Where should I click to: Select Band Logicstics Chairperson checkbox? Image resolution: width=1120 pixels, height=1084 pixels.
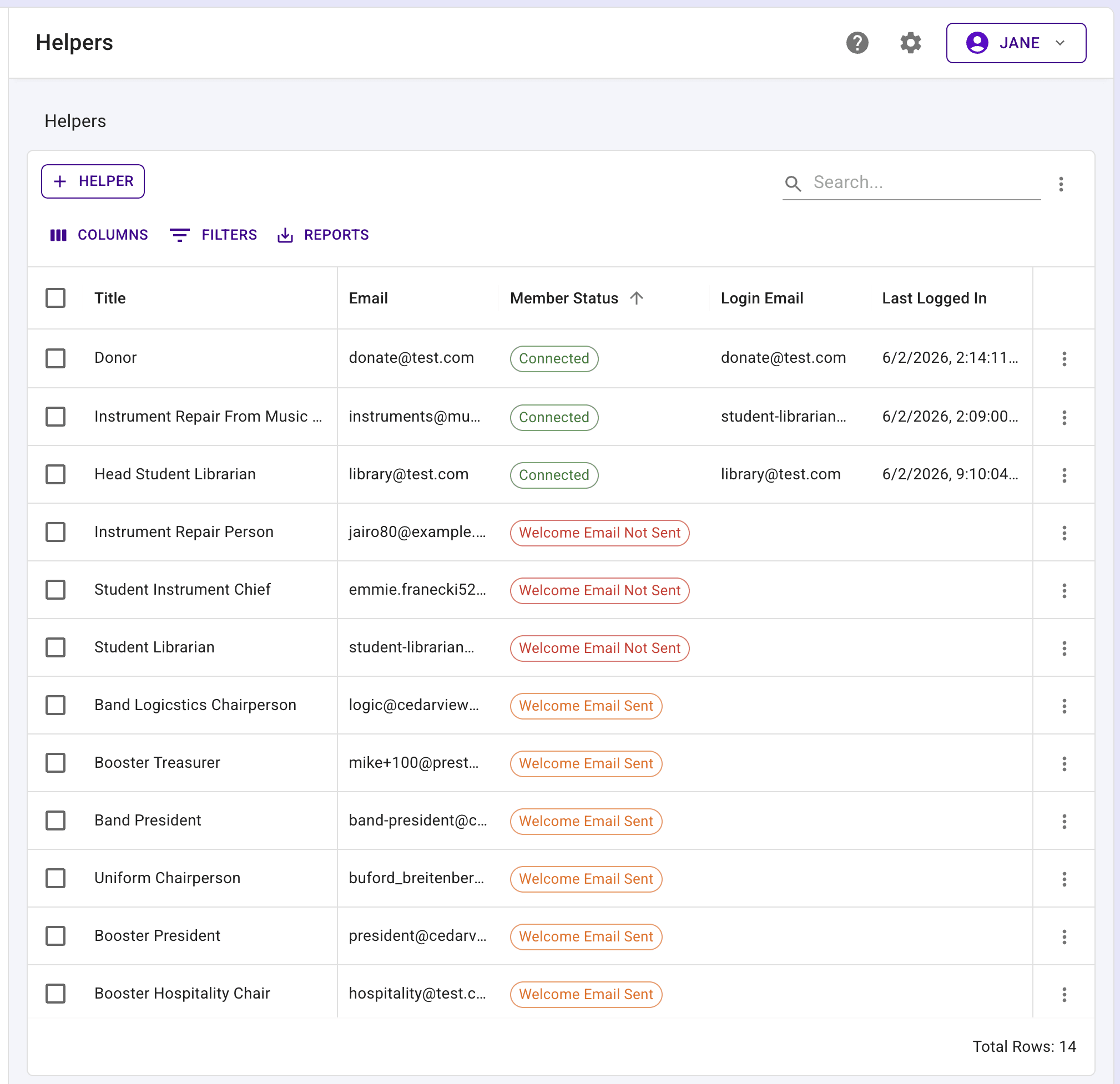(56, 705)
